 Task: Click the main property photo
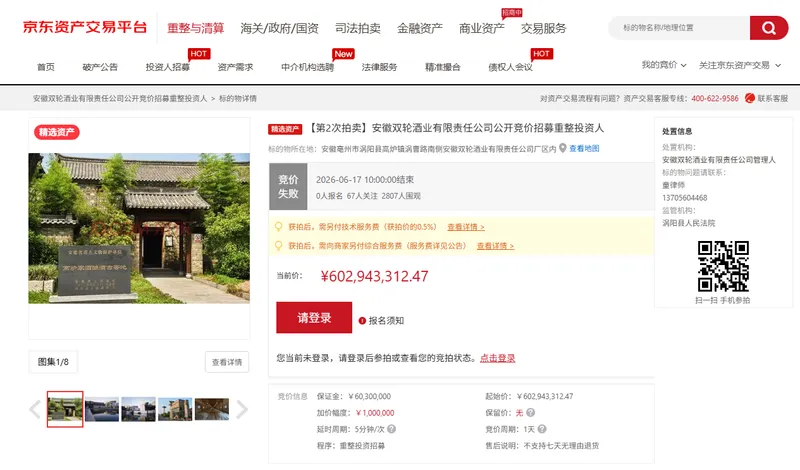(139, 228)
